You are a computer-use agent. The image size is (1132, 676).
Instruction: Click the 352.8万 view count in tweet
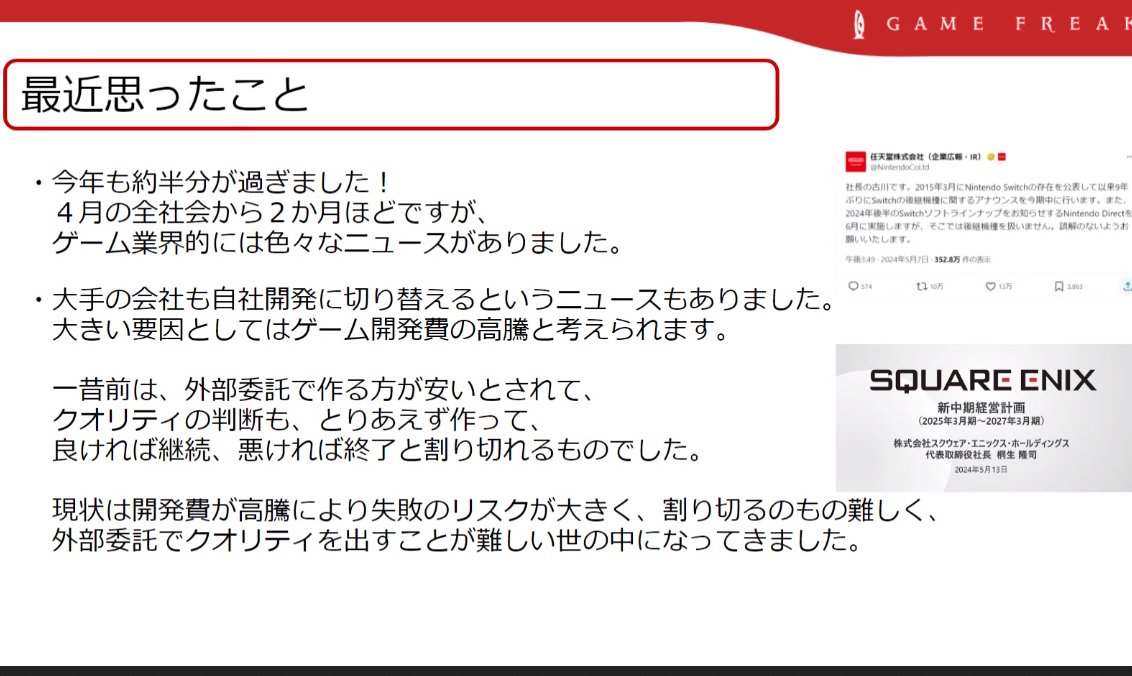tap(946, 259)
